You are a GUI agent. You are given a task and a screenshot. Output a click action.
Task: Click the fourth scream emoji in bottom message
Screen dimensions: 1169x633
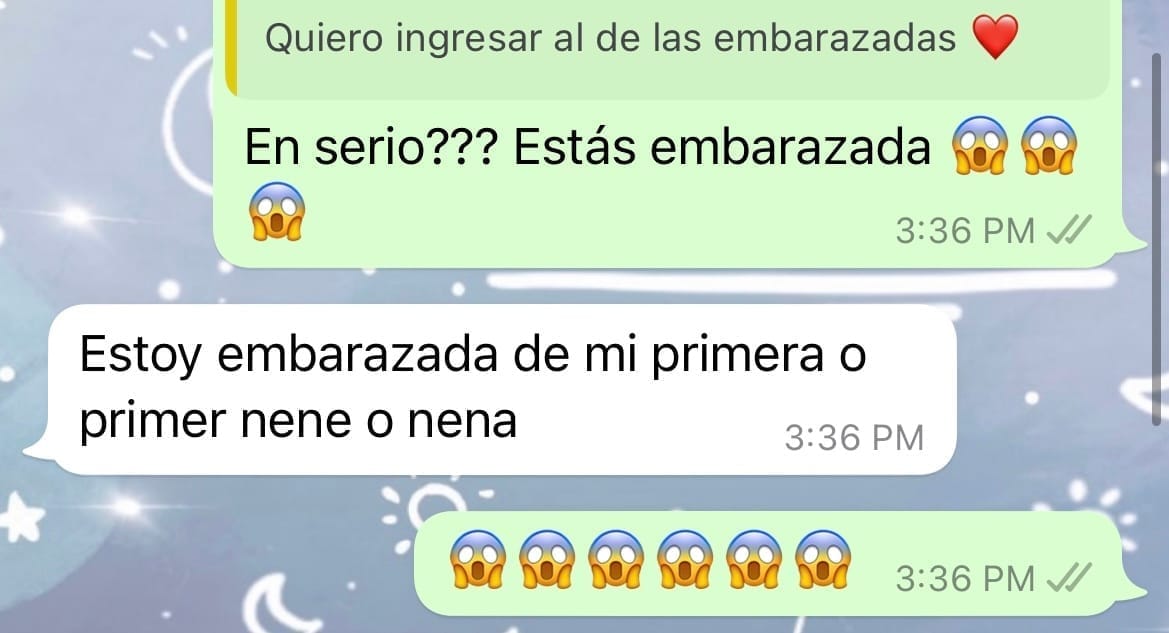point(685,560)
